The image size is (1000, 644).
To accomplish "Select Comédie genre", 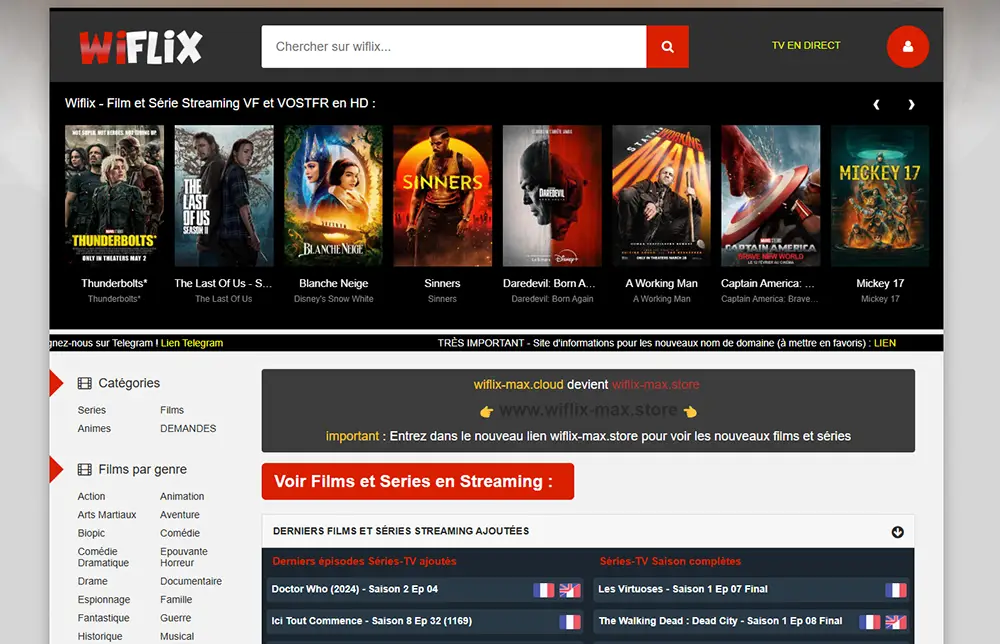I will pyautogui.click(x=180, y=533).
